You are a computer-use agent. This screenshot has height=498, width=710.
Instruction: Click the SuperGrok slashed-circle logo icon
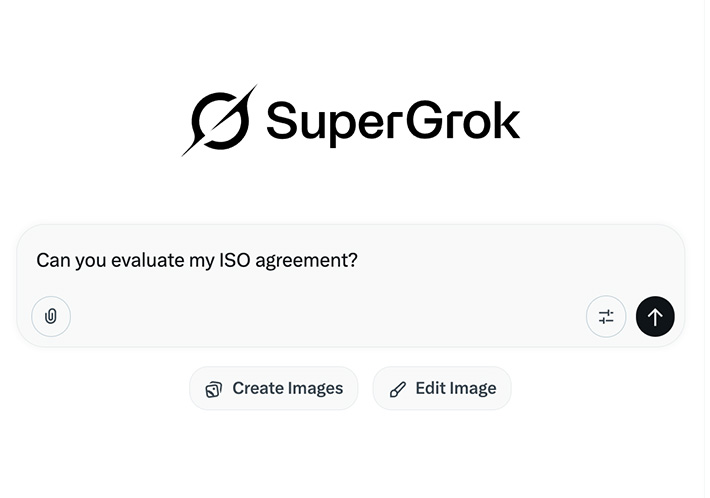pyautogui.click(x=219, y=121)
